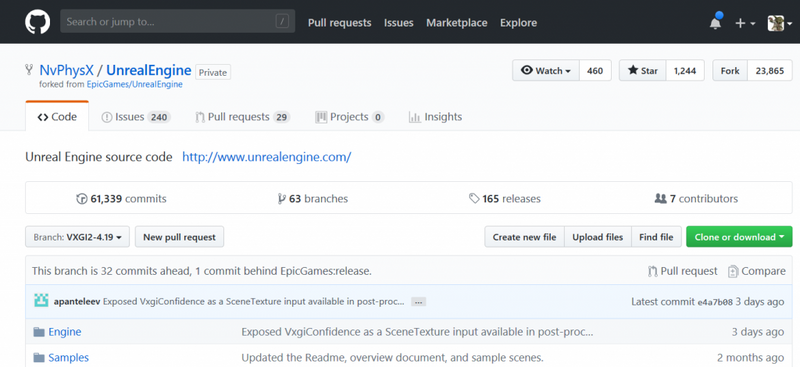This screenshot has height=367, width=800.
Task: Expand the plus create-new menu
Action: (745, 23)
